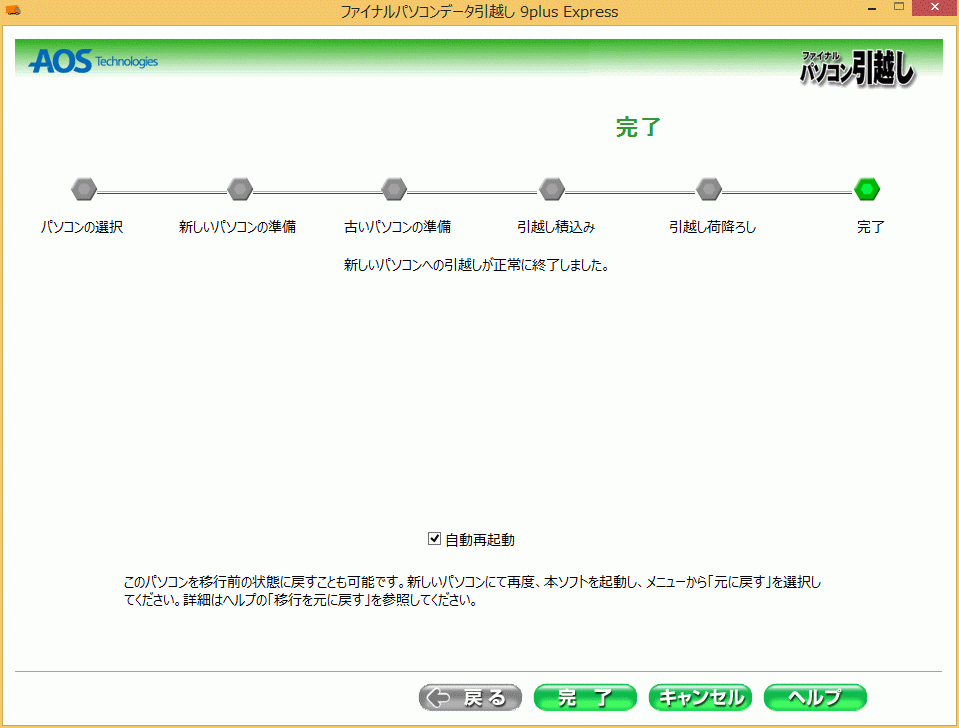Uncheck the 自動再起動 checkbox
The height and width of the screenshot is (728, 959).
pos(434,539)
